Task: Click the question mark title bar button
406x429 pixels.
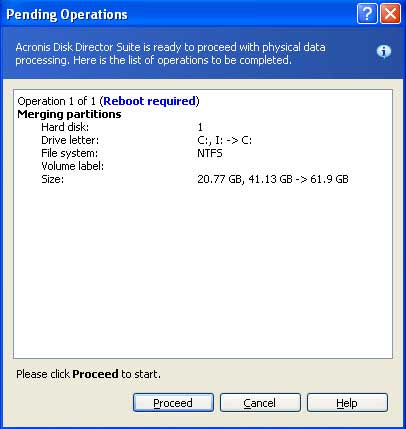Action: point(367,14)
